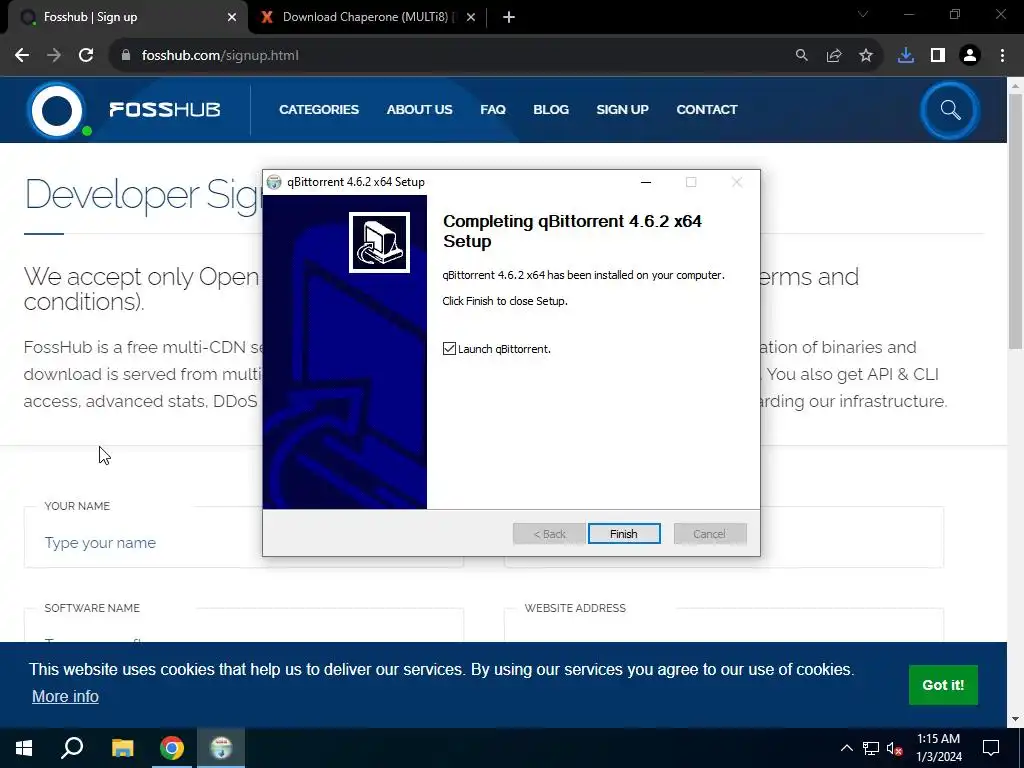Open the CONTACT page
The height and width of the screenshot is (768, 1024).
707,110
